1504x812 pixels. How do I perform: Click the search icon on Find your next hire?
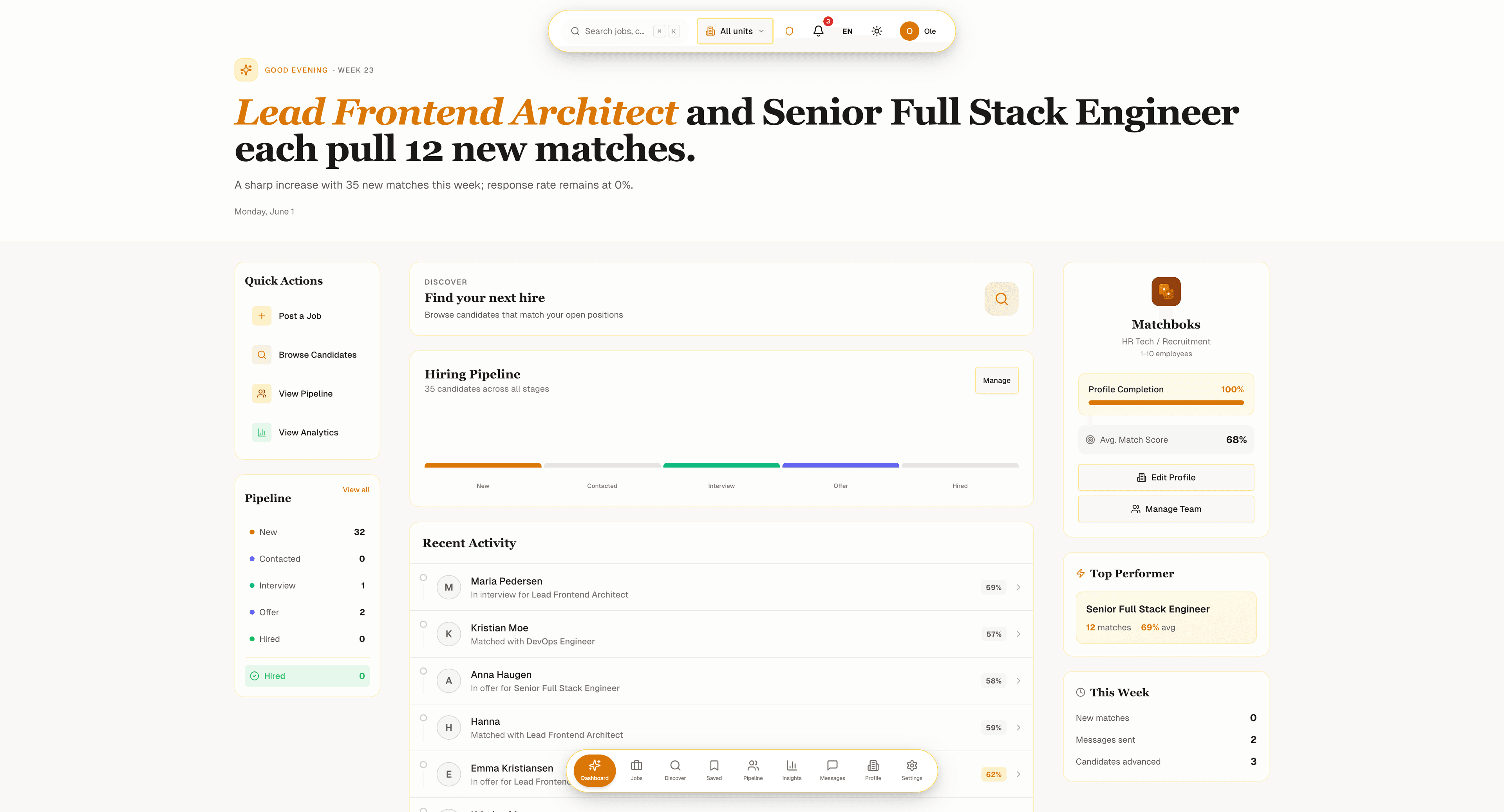coord(1001,299)
